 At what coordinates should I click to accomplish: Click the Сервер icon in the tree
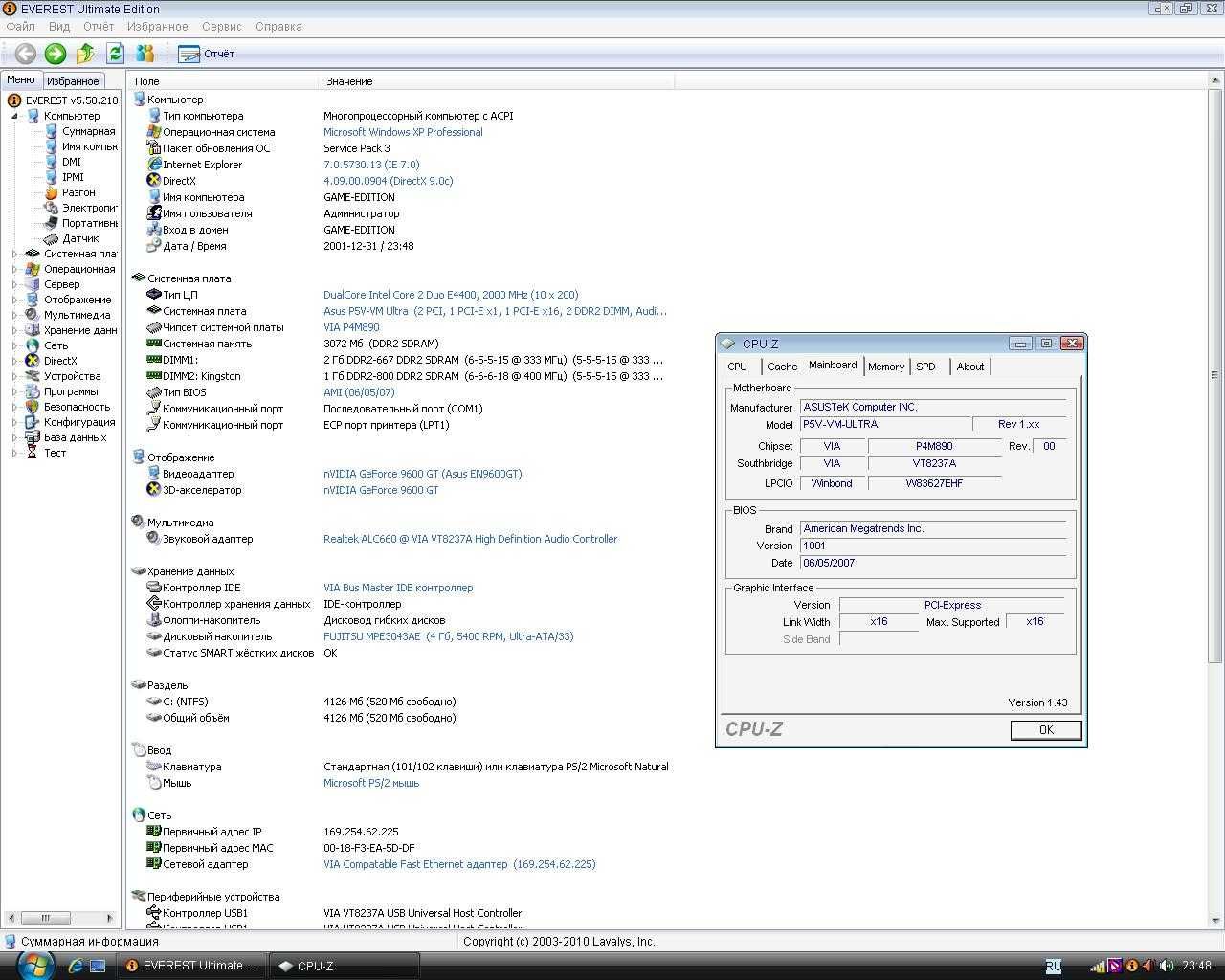tap(33, 284)
